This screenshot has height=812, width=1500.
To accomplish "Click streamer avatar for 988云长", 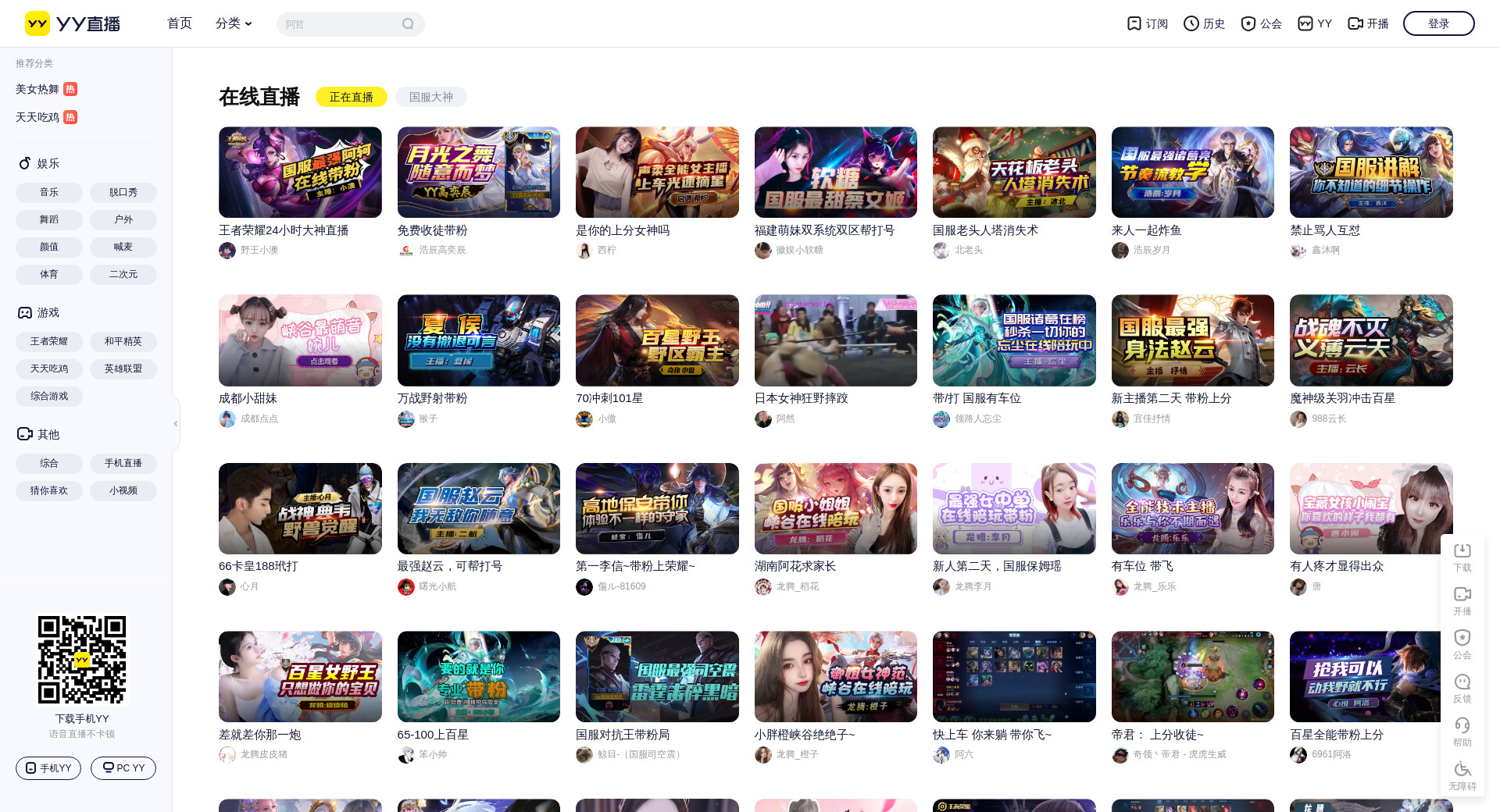I will (x=1298, y=419).
